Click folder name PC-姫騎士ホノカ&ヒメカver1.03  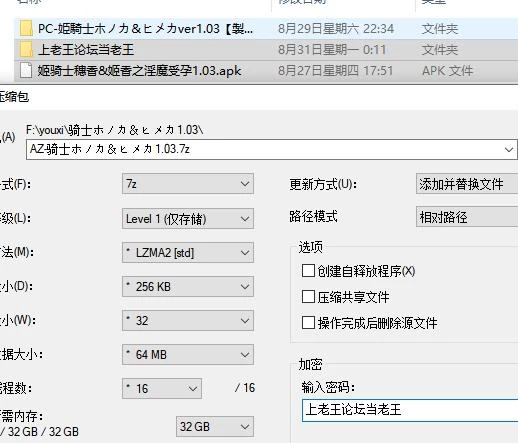(145, 29)
